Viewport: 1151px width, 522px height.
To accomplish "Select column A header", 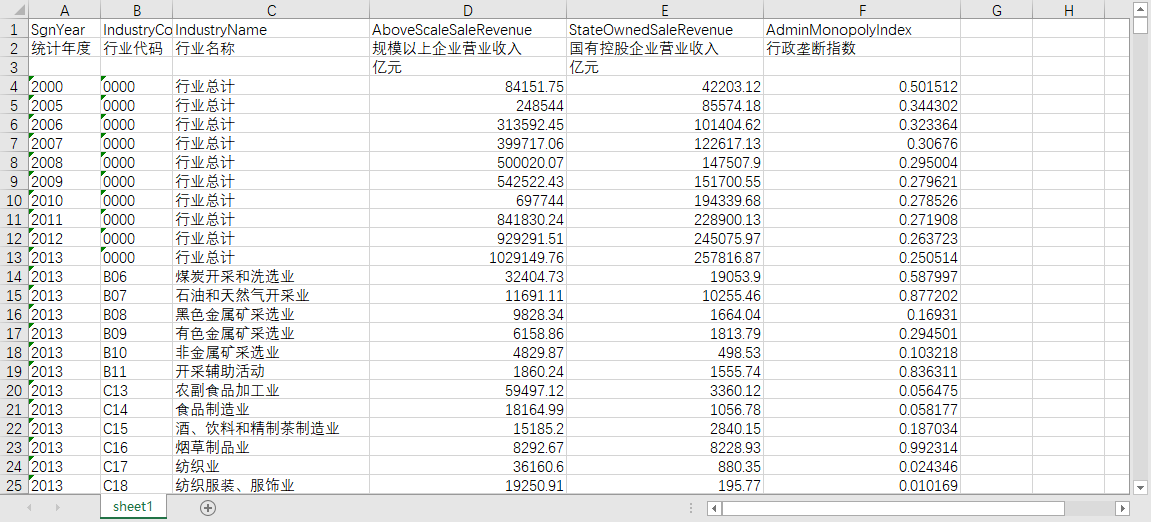I will pyautogui.click(x=65, y=10).
